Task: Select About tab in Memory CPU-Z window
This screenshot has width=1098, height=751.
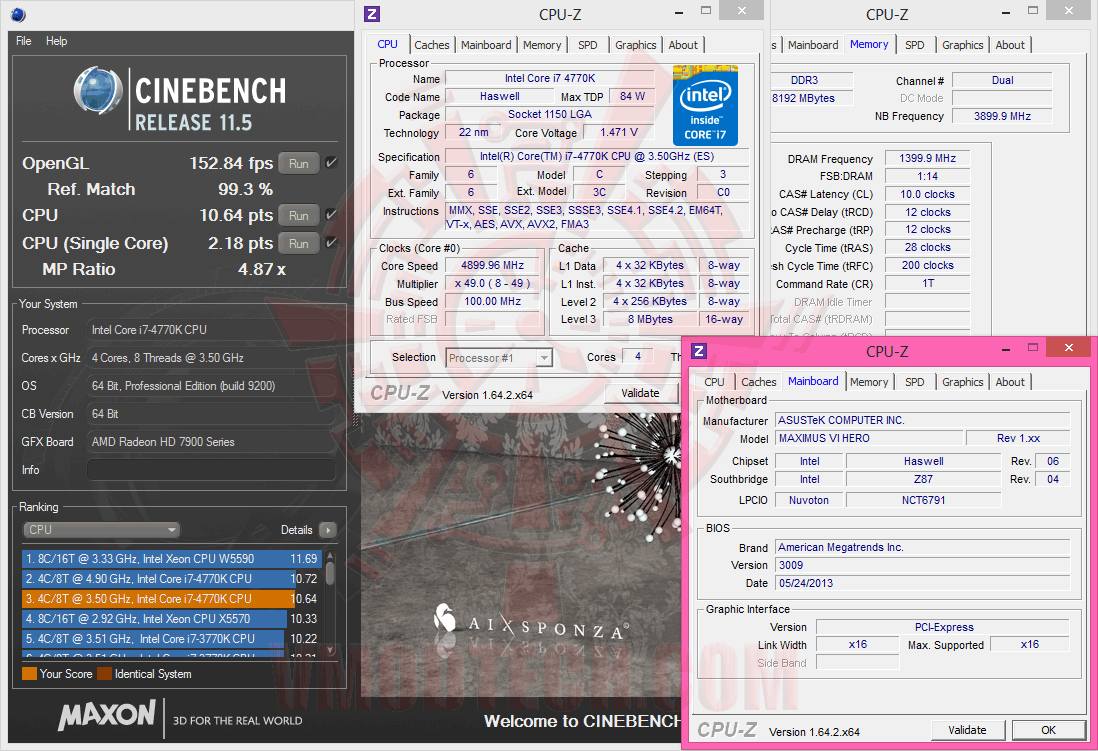Action: click(1010, 45)
